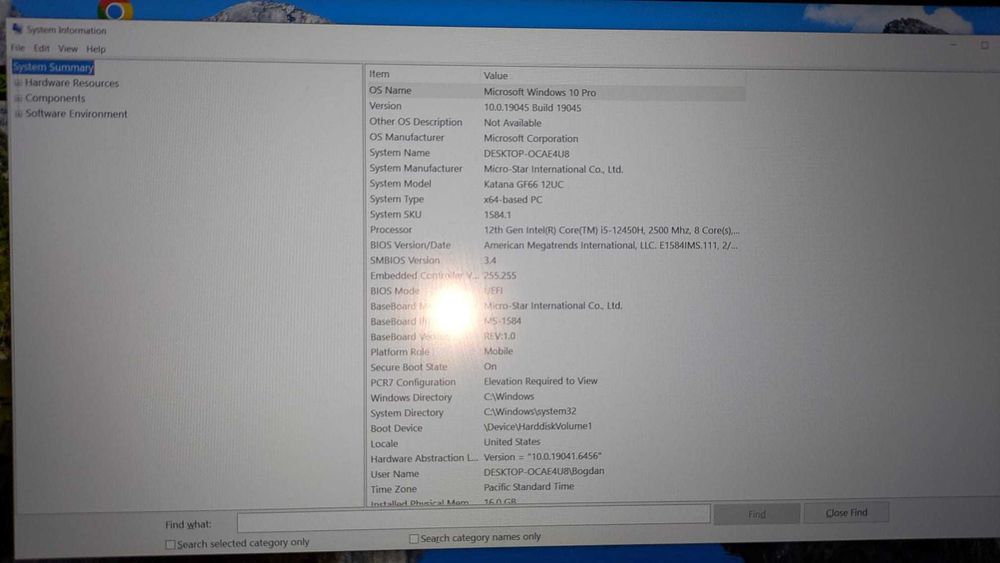Open the File menu

point(17,48)
